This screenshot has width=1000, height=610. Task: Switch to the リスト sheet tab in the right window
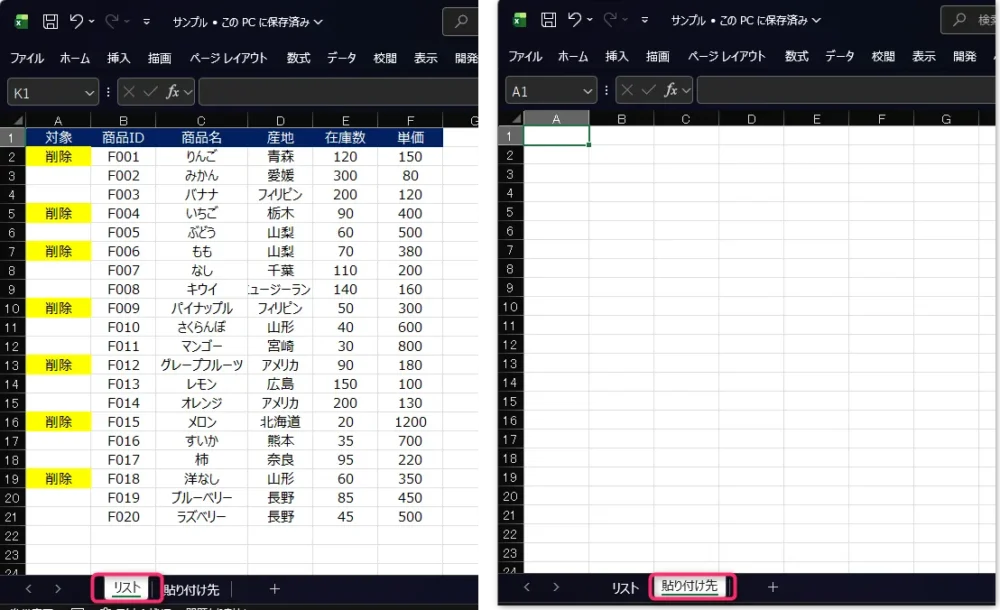625,588
